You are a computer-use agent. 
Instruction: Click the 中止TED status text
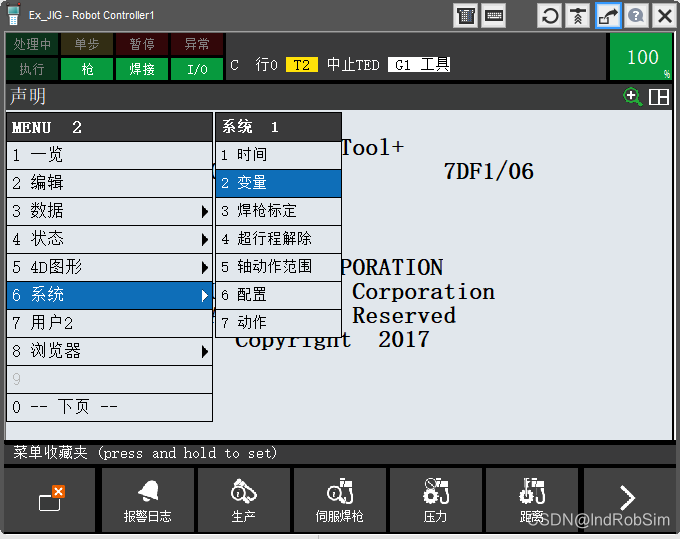(353, 65)
